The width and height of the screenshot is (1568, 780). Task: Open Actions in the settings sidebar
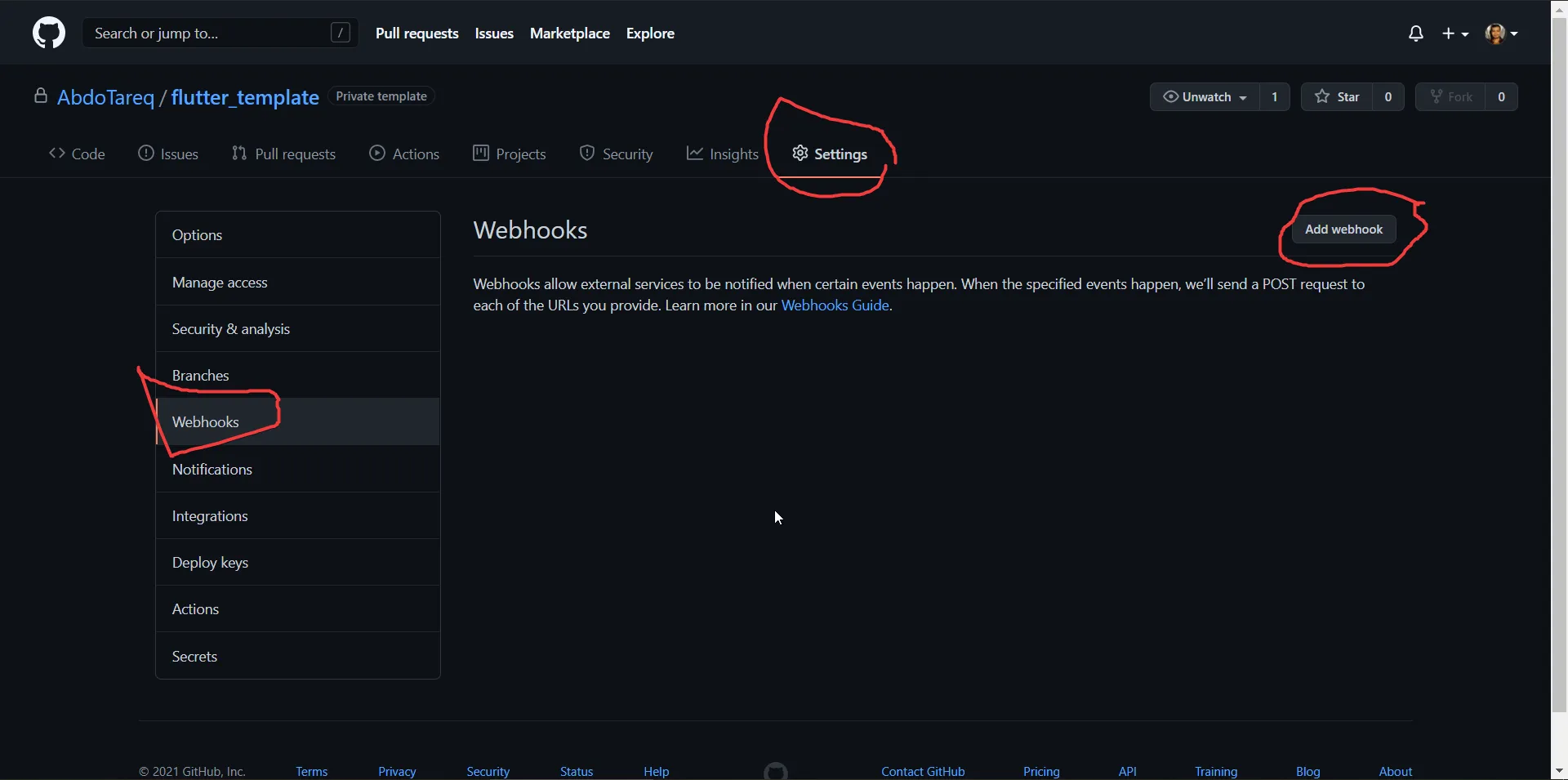pyautogui.click(x=298, y=608)
